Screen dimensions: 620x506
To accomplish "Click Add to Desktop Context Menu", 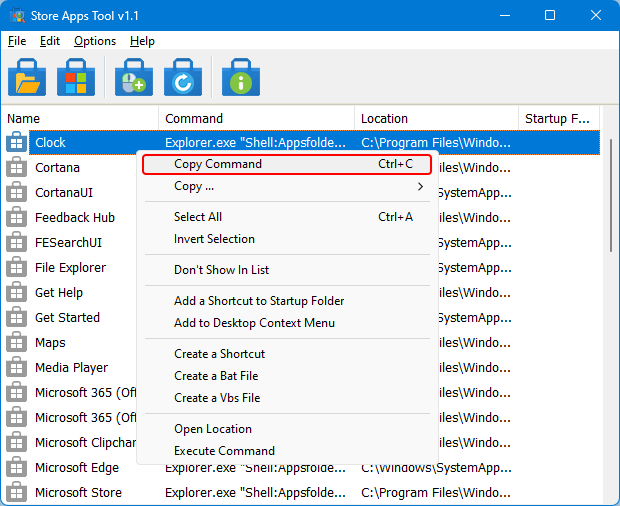I will tap(254, 323).
